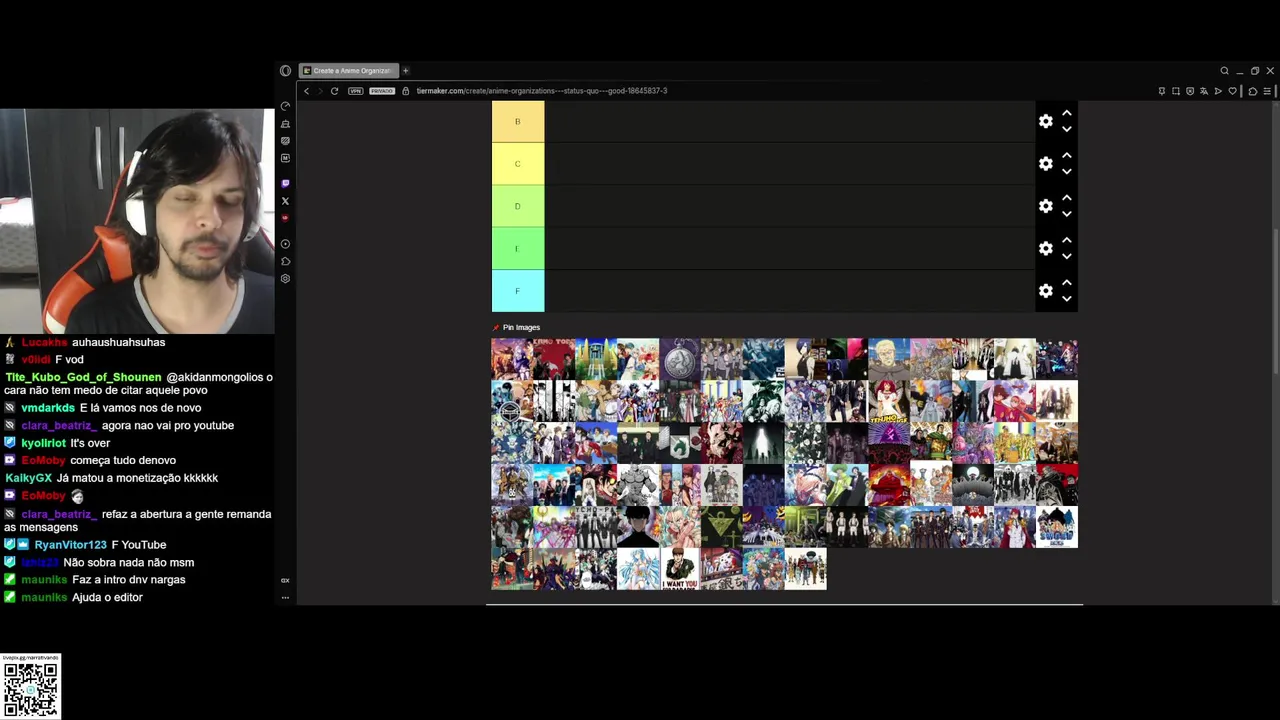Viewport: 1280px width, 720px height.
Task: Open the Opera menu logo
Action: 285,71
